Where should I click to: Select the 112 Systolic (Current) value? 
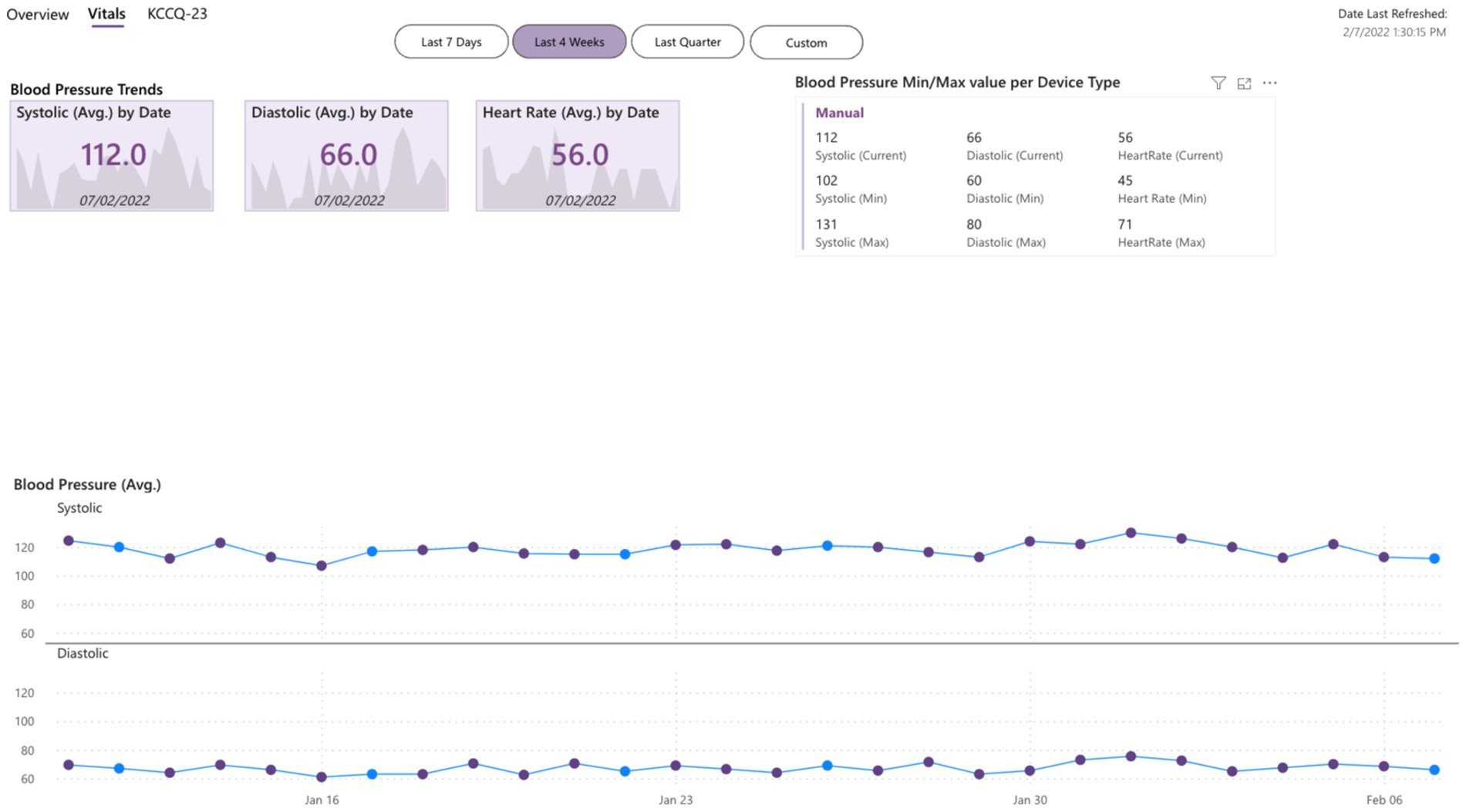tap(826, 137)
